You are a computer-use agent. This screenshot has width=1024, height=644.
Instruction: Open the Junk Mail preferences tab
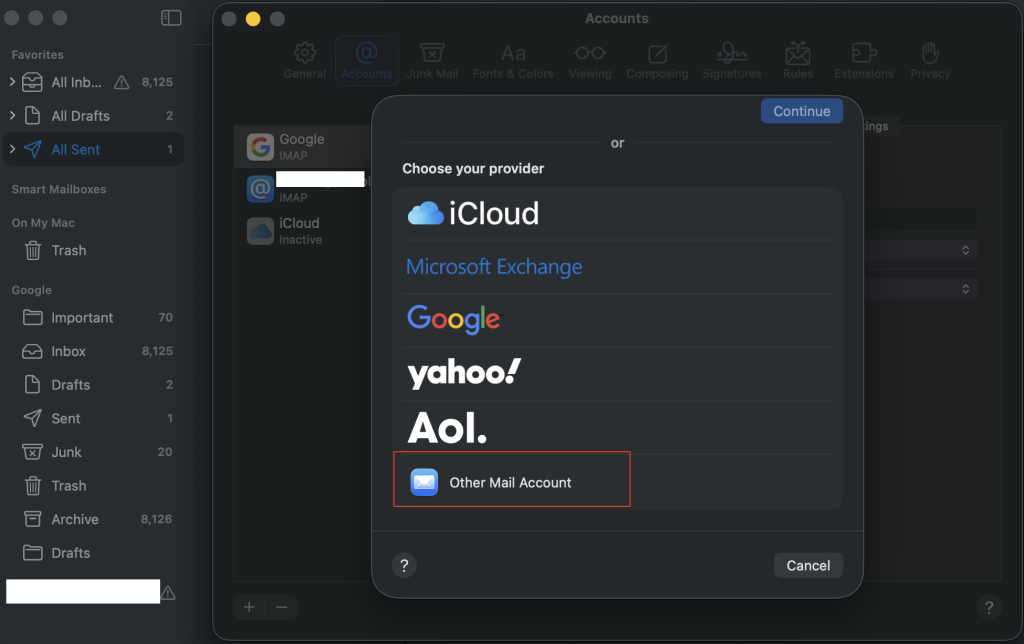pos(432,61)
